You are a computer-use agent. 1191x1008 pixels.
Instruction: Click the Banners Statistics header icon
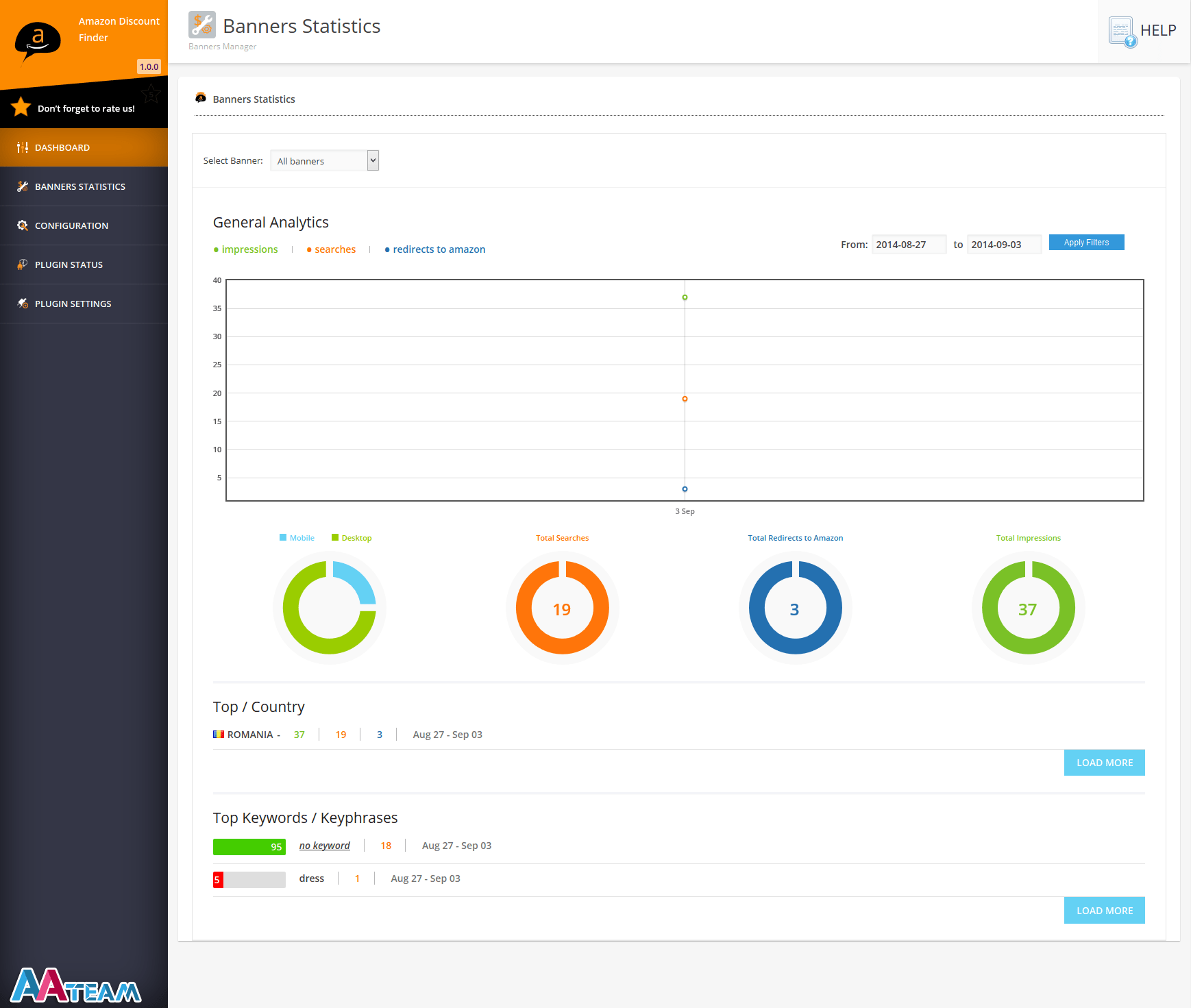[x=202, y=25]
